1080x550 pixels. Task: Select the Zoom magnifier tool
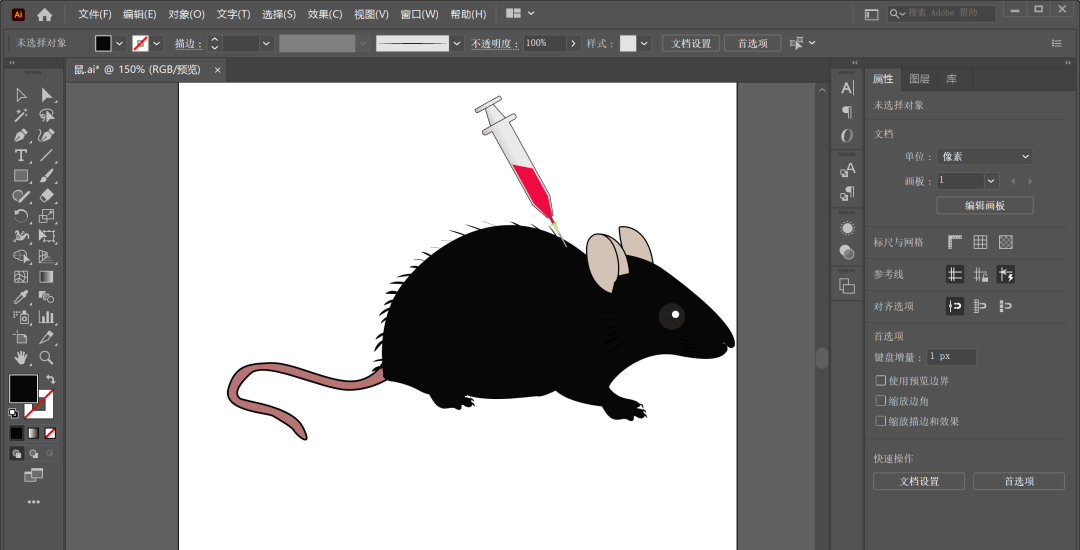(x=46, y=357)
